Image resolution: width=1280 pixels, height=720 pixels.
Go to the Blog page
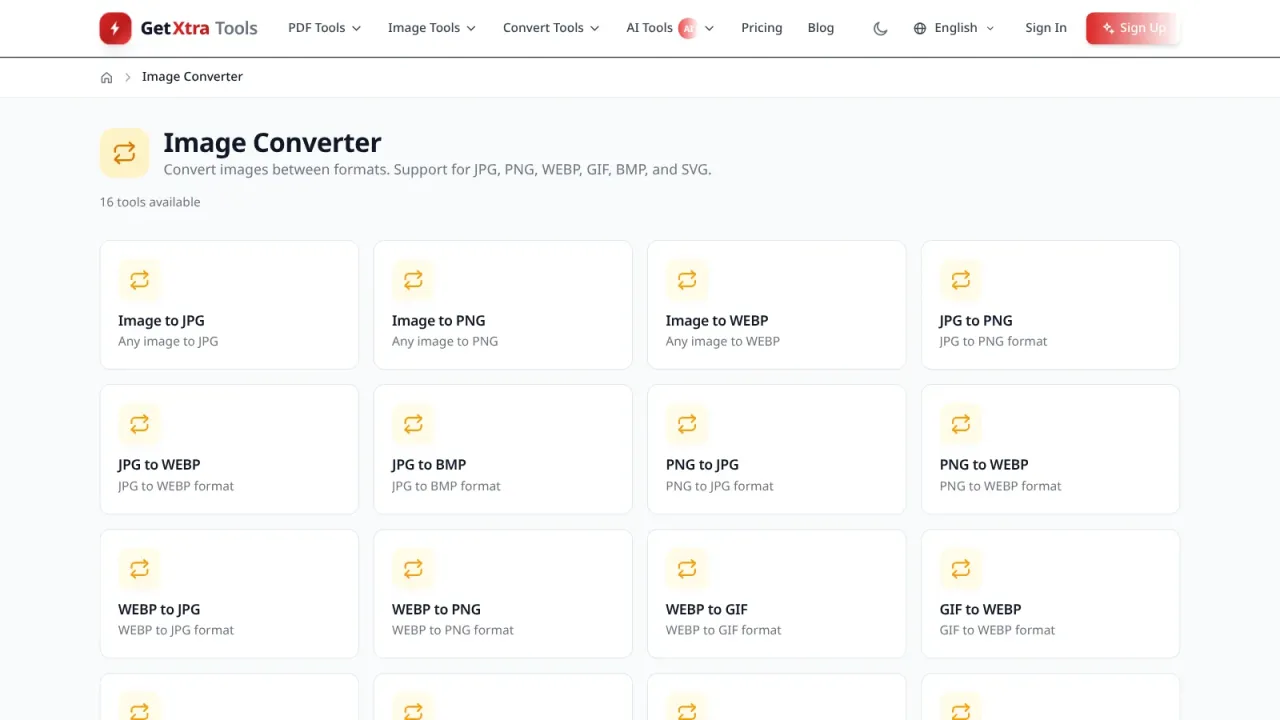[821, 28]
